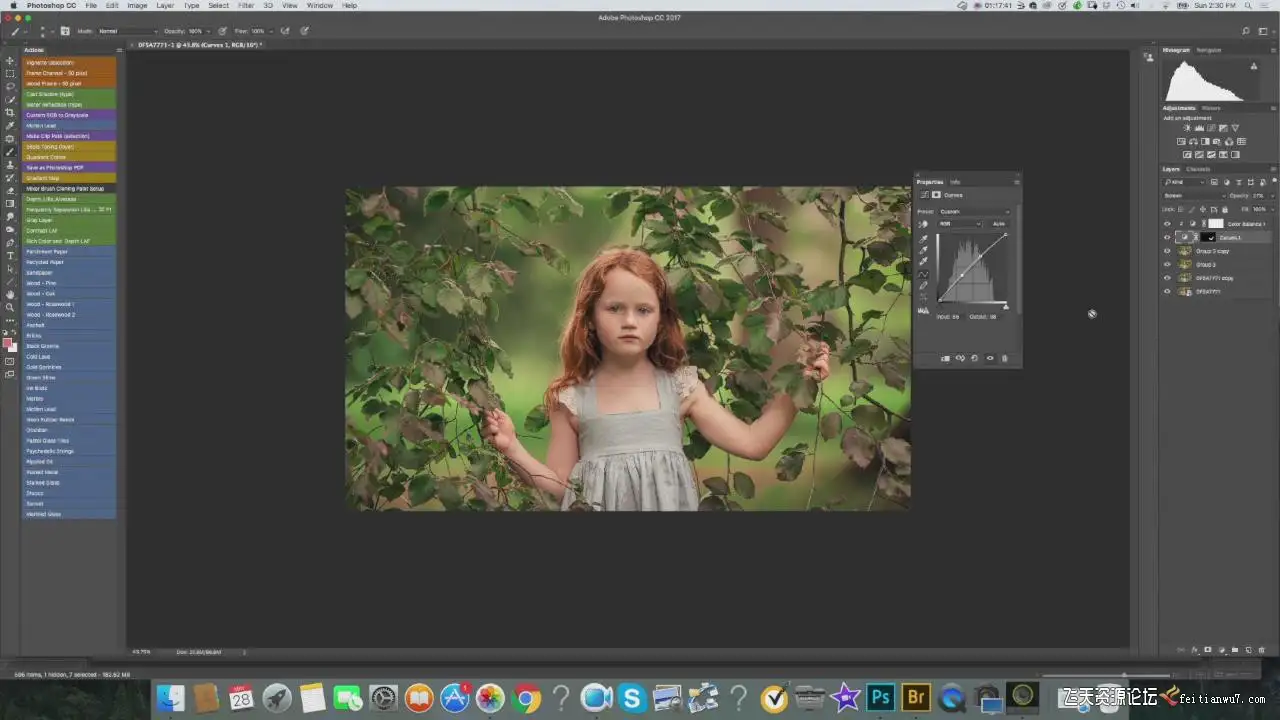Open the Curves Preset dropdown
1280x720 pixels.
click(x=974, y=211)
